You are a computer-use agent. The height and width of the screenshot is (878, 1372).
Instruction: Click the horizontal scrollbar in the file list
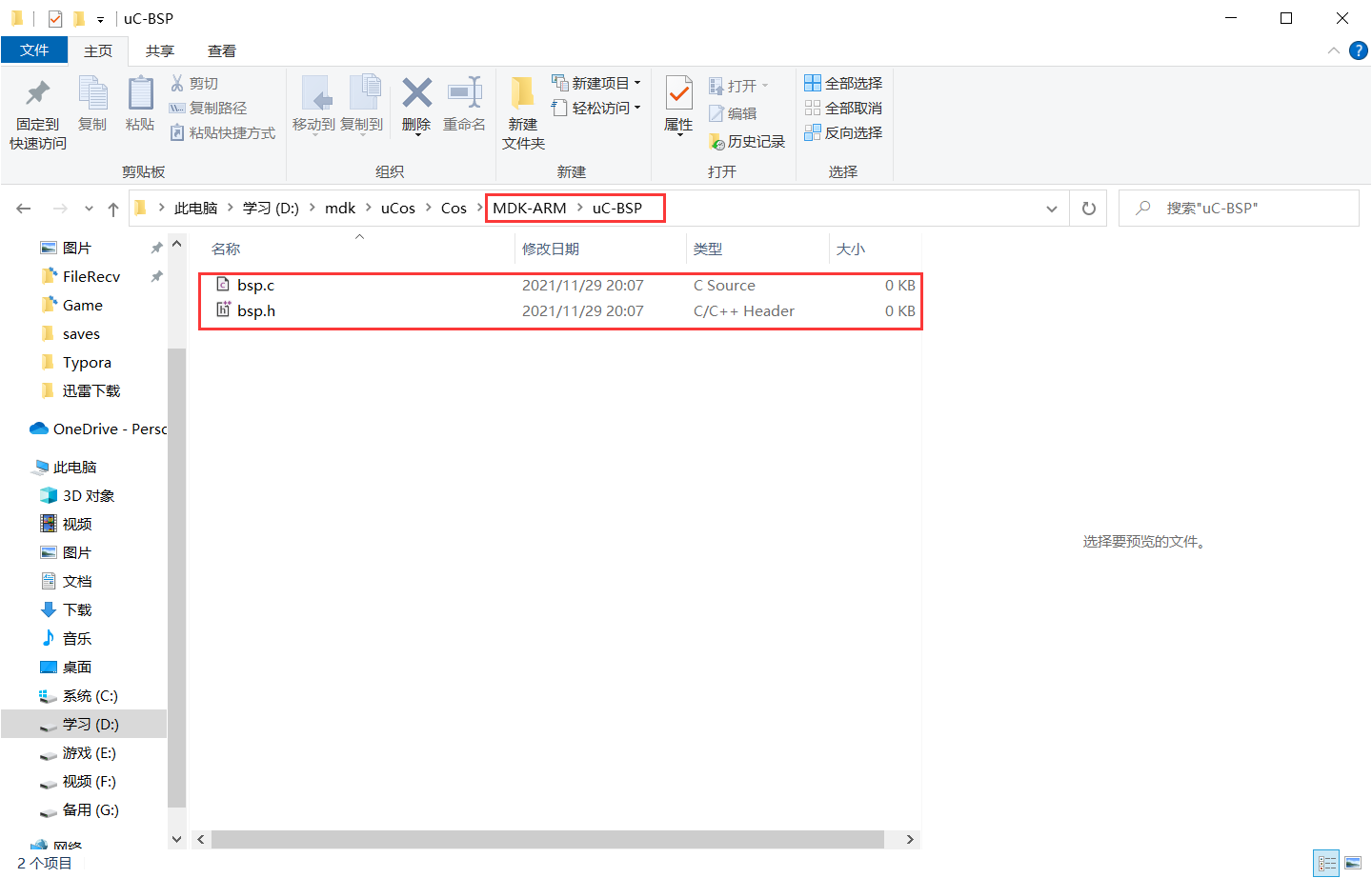tap(548, 839)
